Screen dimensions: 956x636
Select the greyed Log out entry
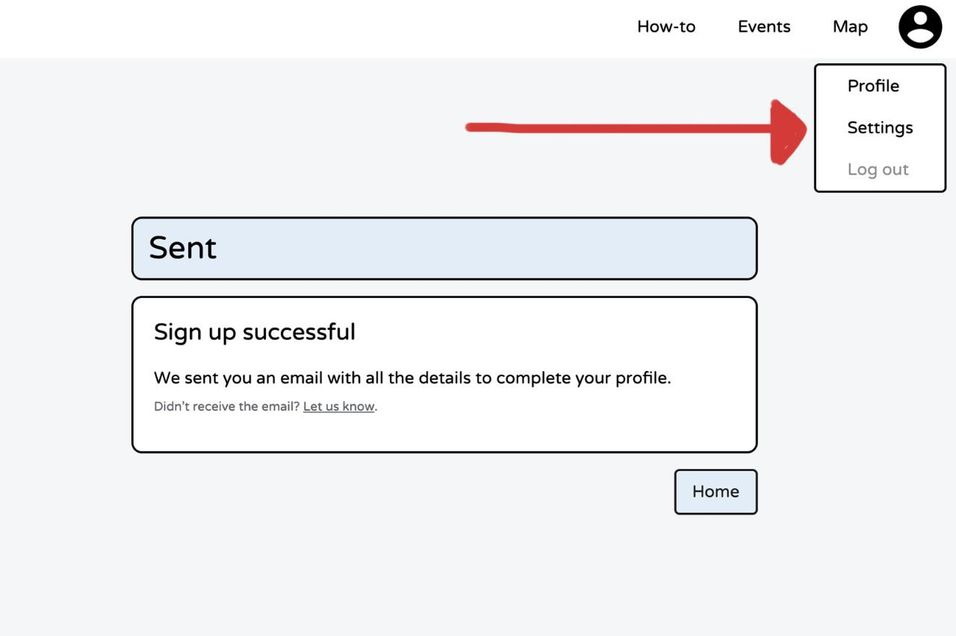point(878,170)
